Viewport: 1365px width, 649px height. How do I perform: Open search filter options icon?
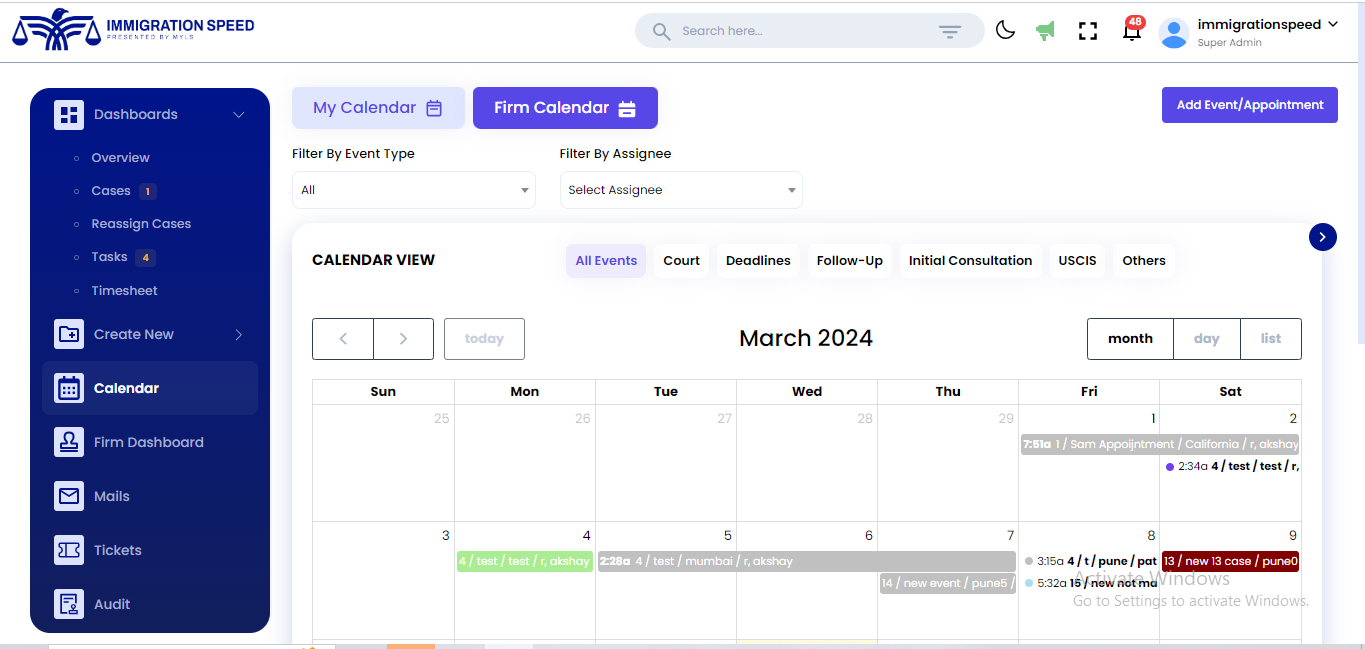tap(949, 32)
